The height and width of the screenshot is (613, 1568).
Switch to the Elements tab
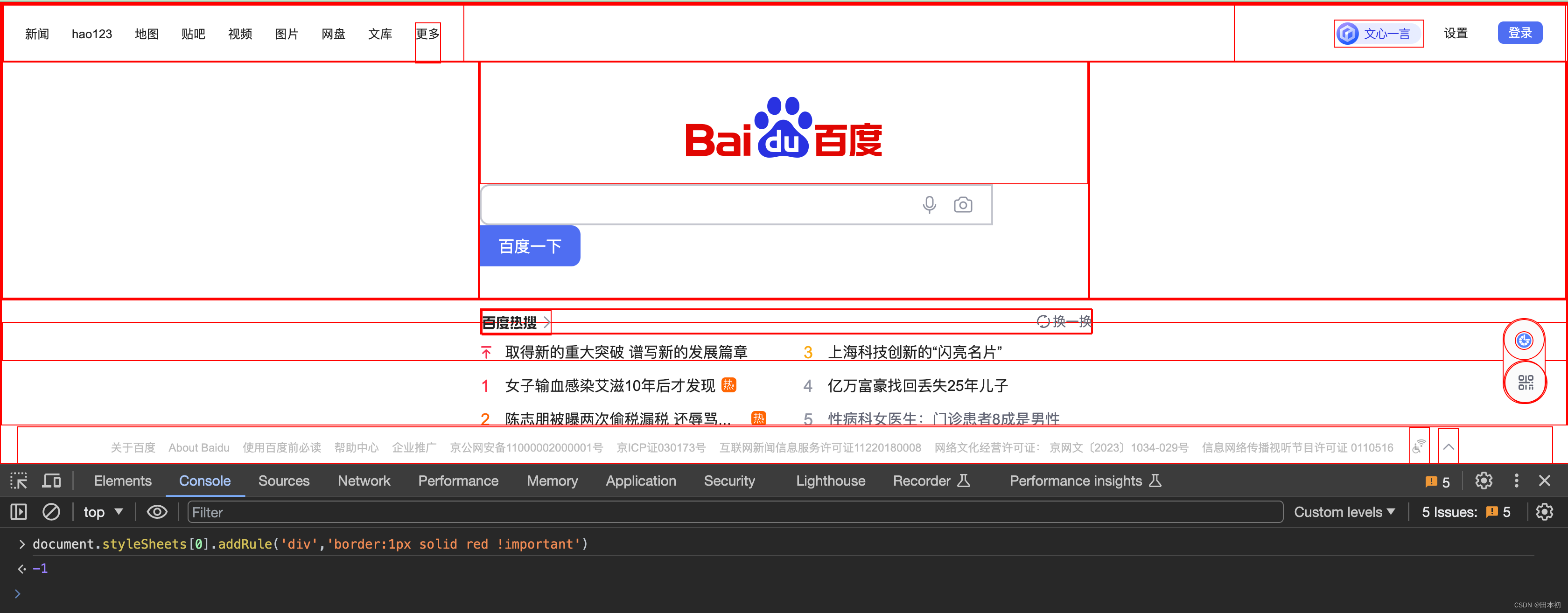(x=122, y=481)
